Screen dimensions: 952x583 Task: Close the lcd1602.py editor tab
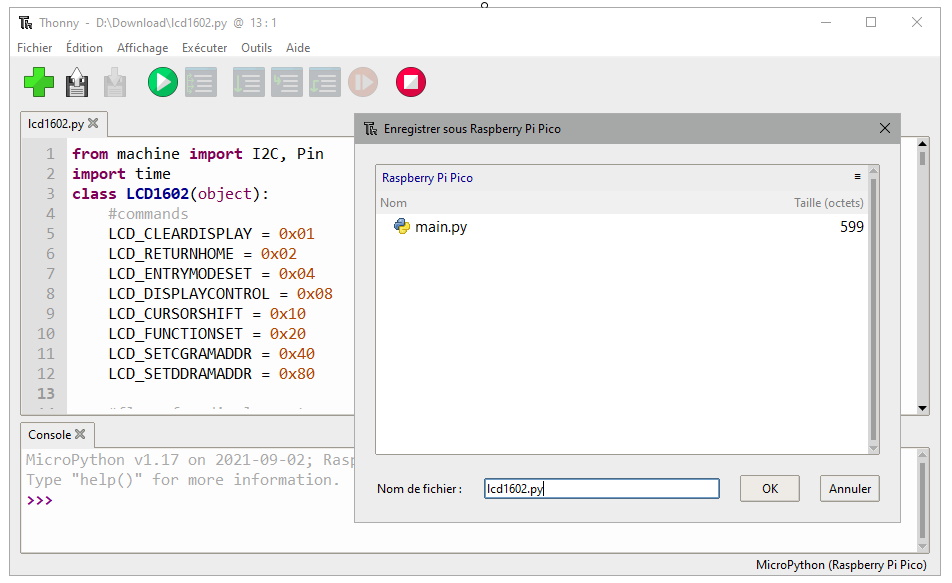[x=93, y=124]
